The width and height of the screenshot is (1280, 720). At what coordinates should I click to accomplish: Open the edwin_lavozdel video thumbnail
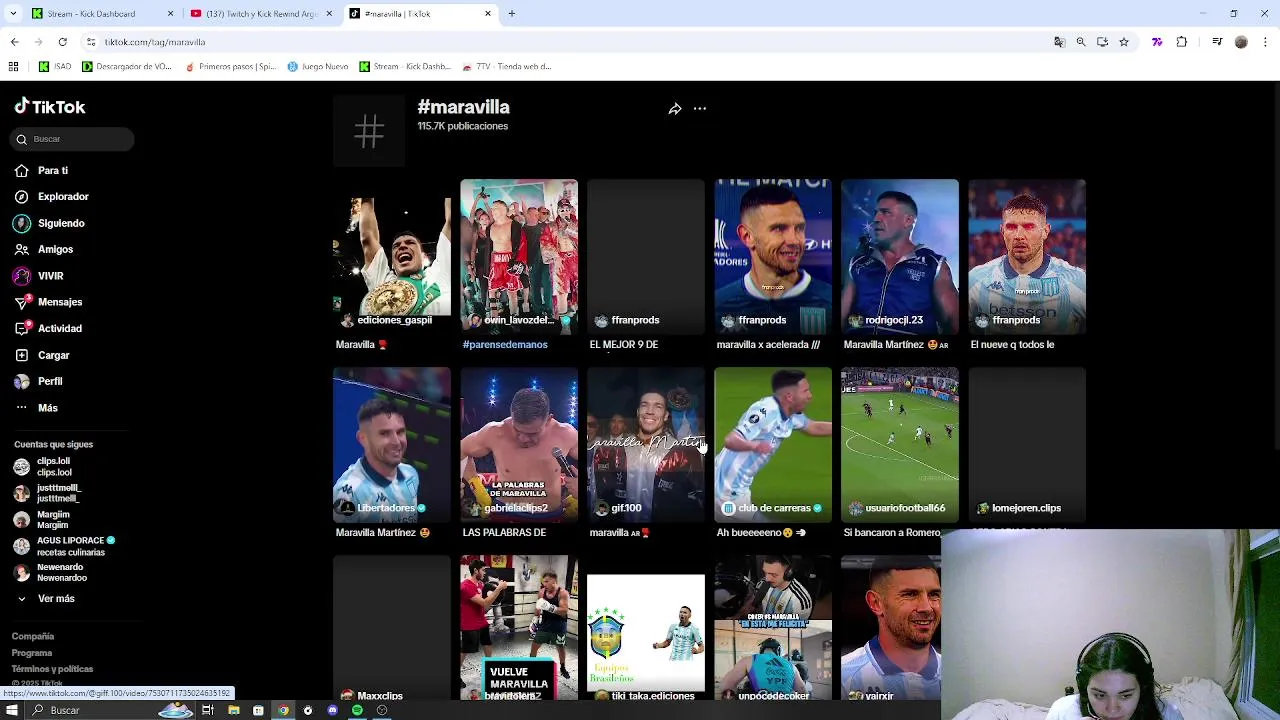519,256
